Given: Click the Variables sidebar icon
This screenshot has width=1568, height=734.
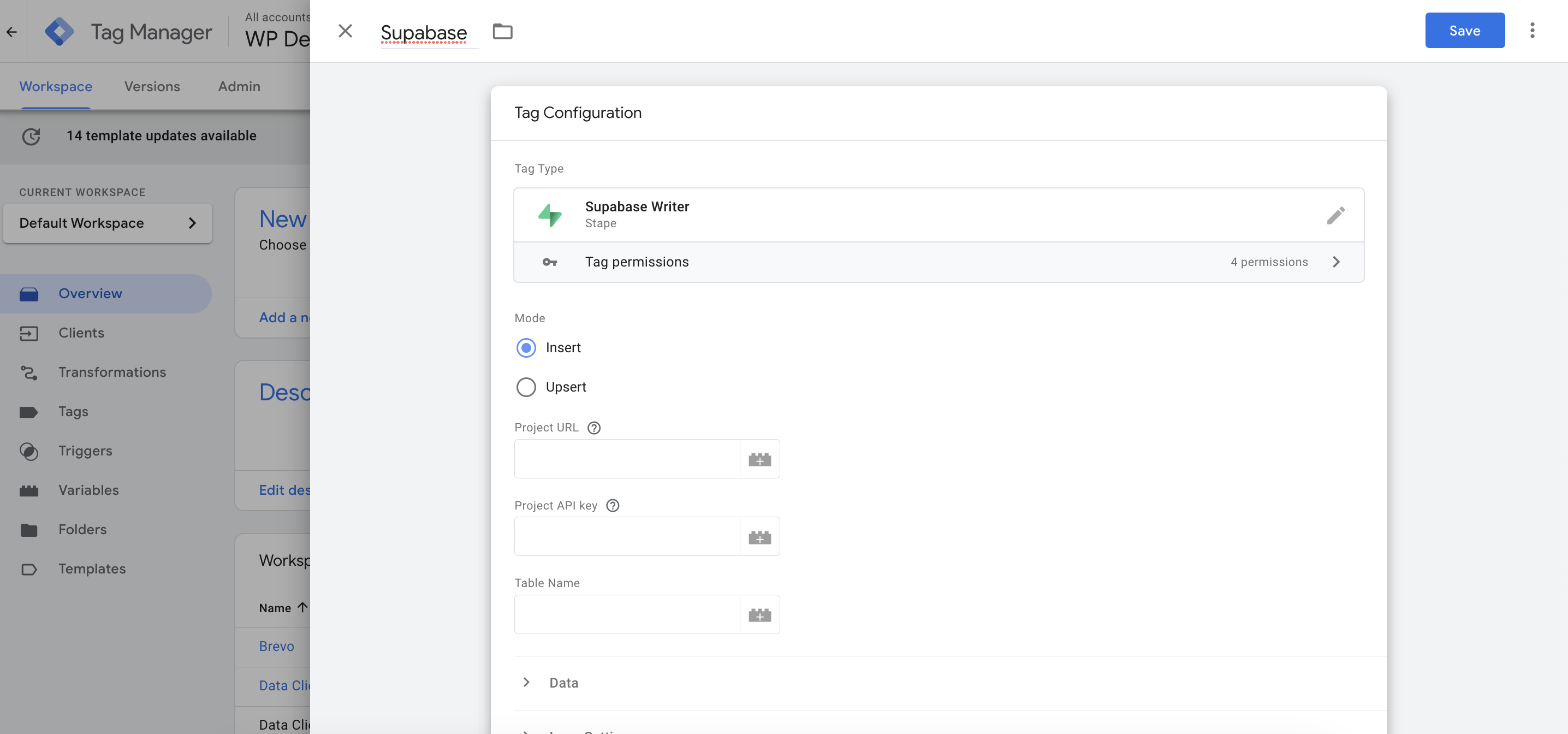Looking at the screenshot, I should coord(28,490).
